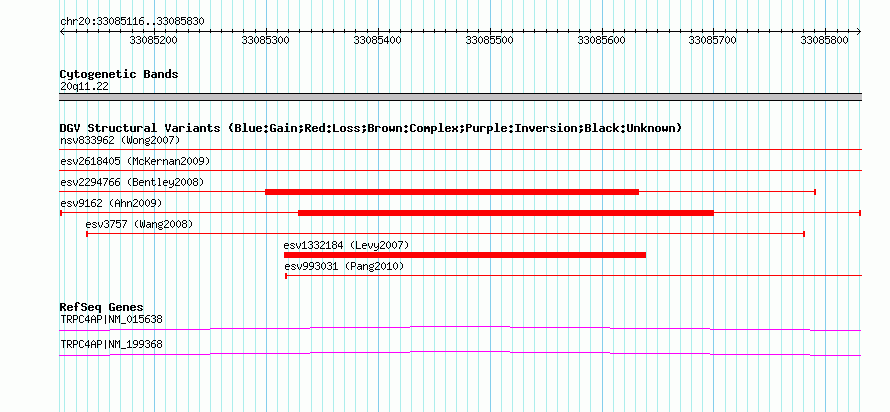The height and width of the screenshot is (412, 890).
Task: Open gene TRPC4AP|NM_199368 label
Action: (111, 344)
